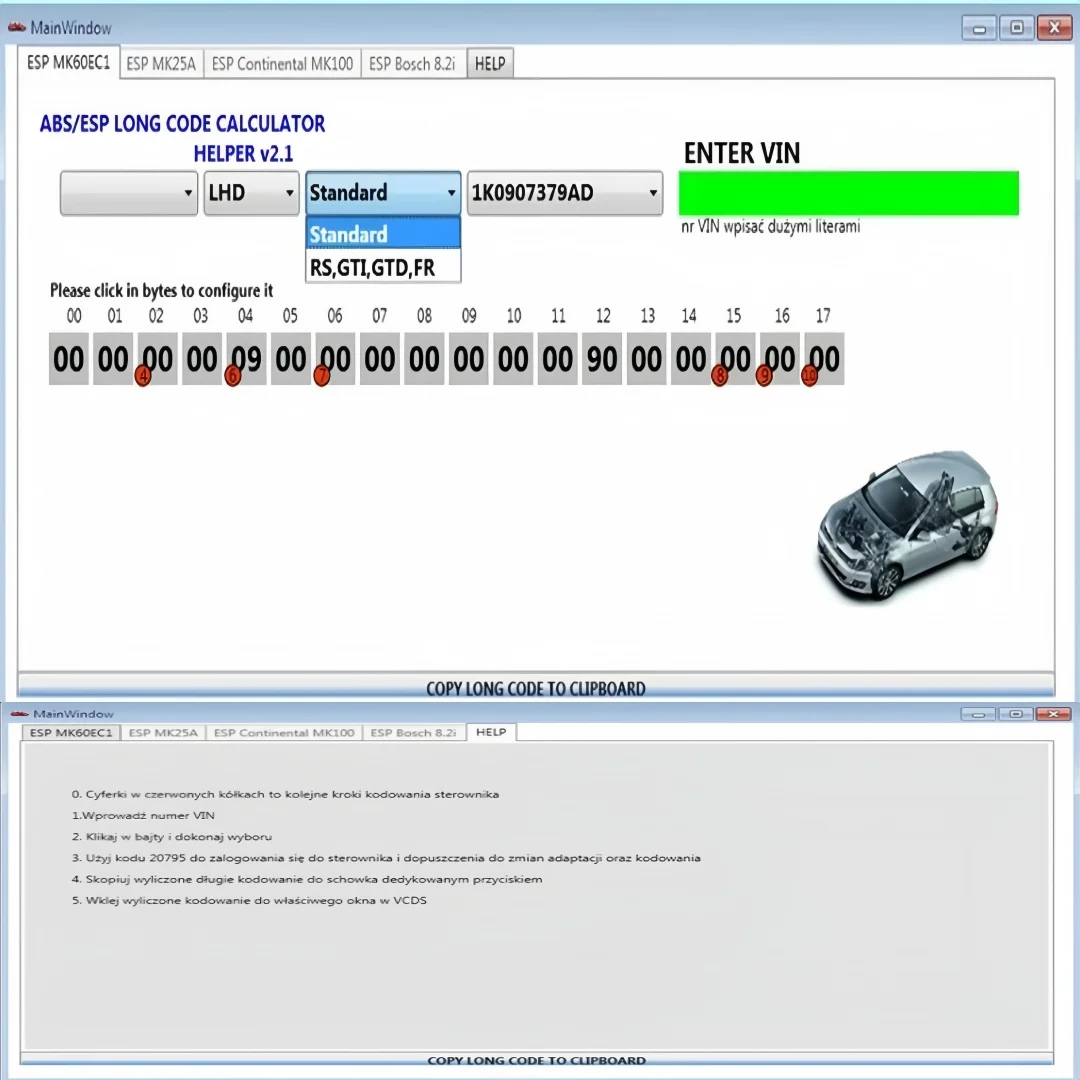Viewport: 1080px width, 1080px height.
Task: Click byte 05 value cell
Action: tap(291, 359)
